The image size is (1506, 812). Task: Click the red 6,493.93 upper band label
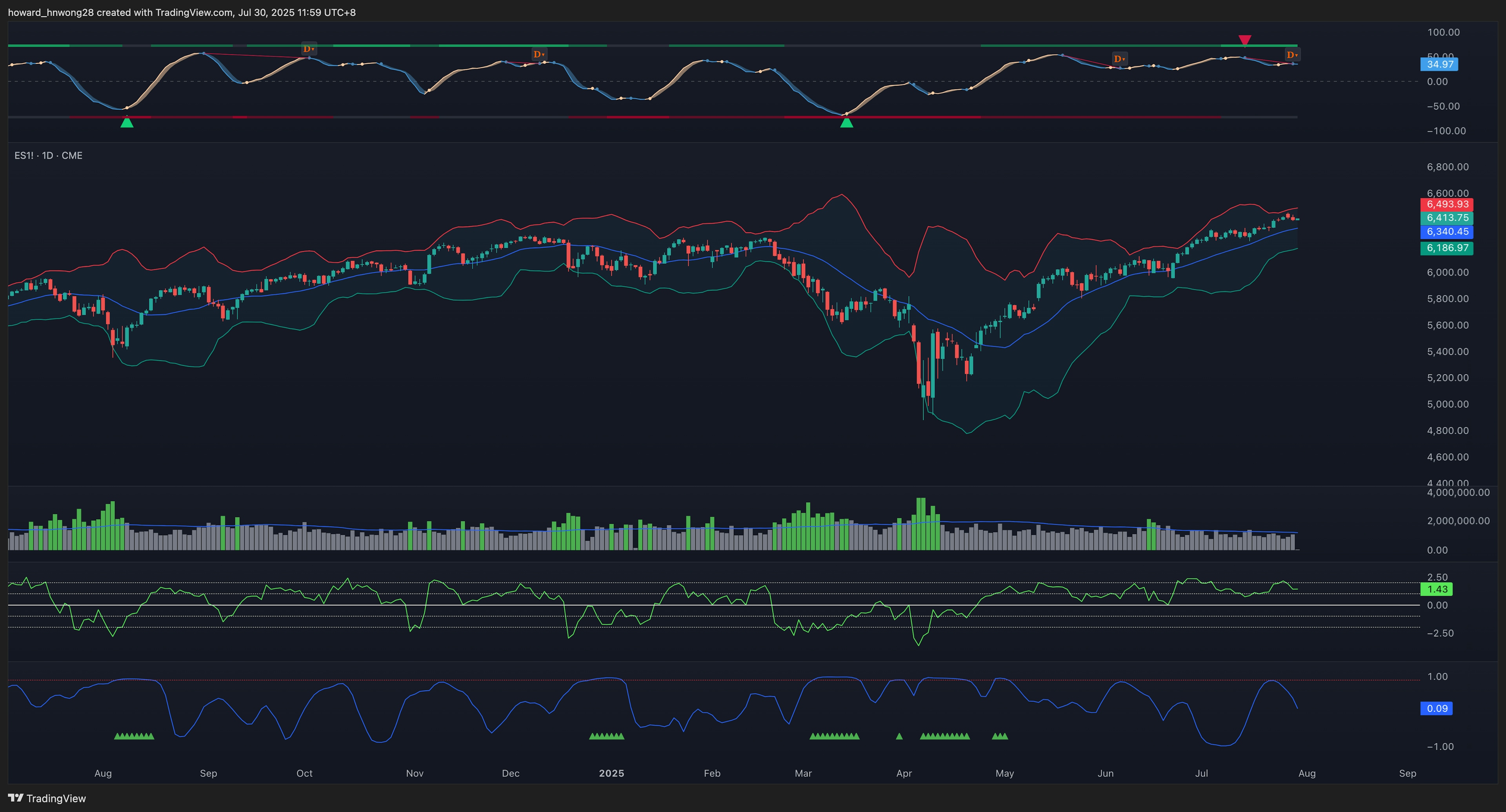click(1447, 204)
